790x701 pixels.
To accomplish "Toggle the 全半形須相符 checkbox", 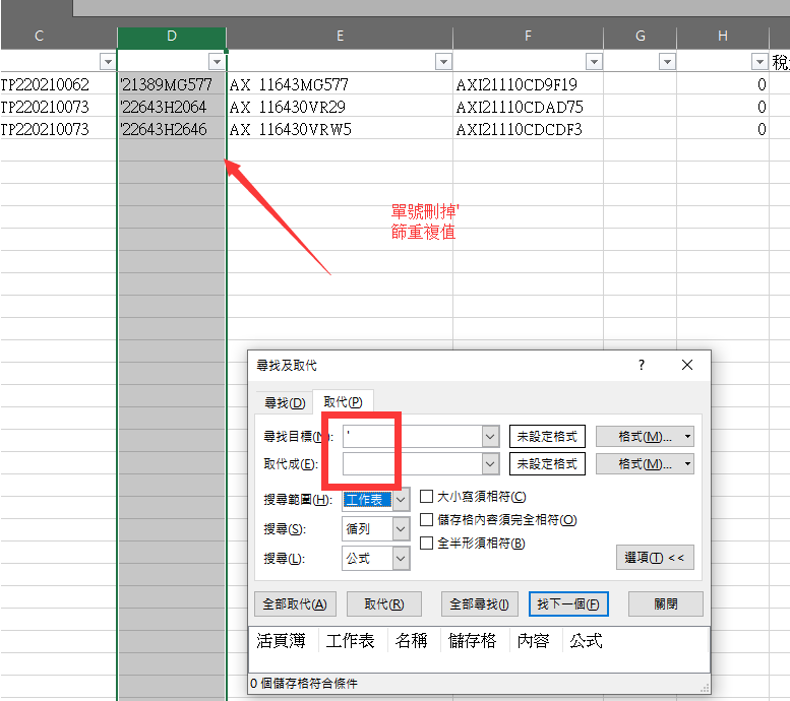I will tap(427, 543).
